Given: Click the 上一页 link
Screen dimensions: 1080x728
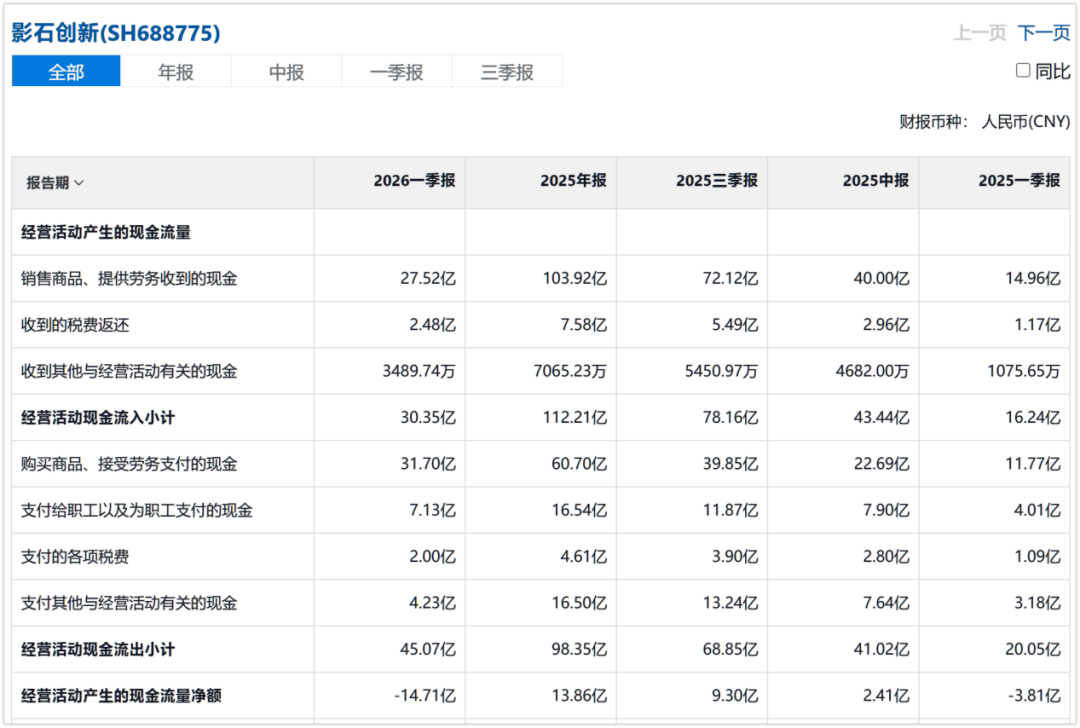Looking at the screenshot, I should tap(979, 32).
